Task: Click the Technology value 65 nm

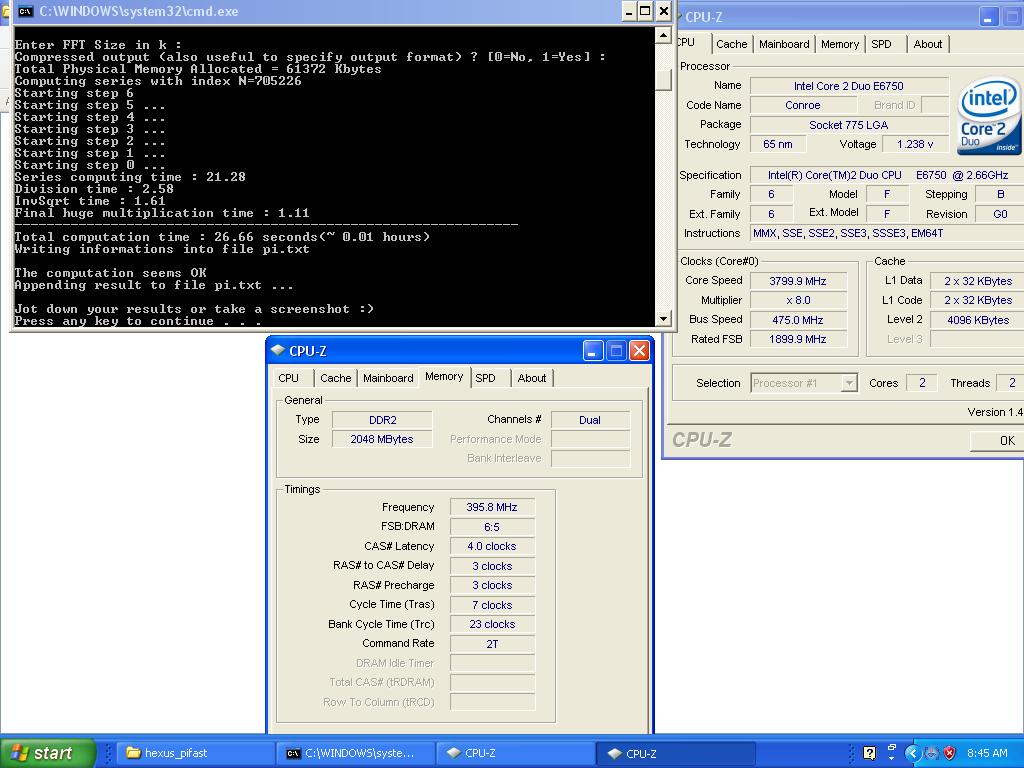Action: point(778,144)
